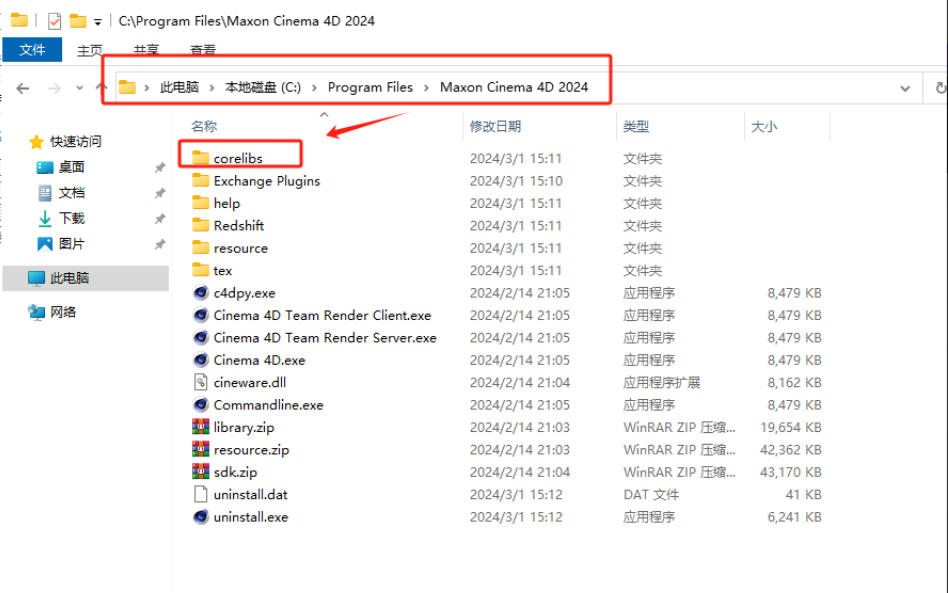Click the new folder icon in title bar
This screenshot has width=948, height=593.
click(78, 21)
